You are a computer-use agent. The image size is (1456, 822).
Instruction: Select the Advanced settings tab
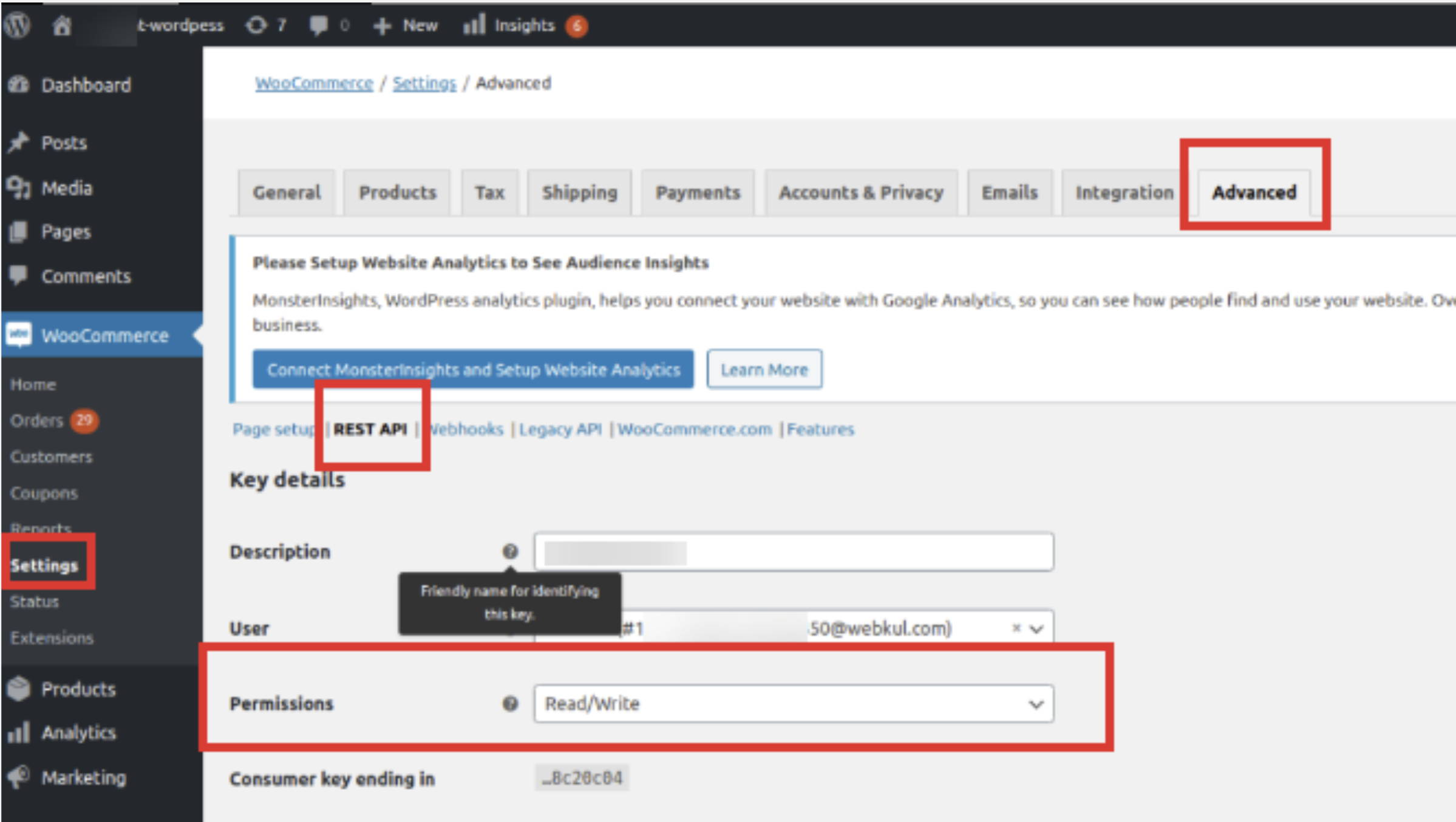1254,193
